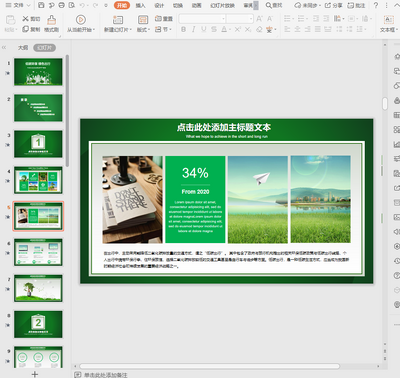400x378 pixels.
Task: Click the 34% text on slide
Action: (195, 173)
